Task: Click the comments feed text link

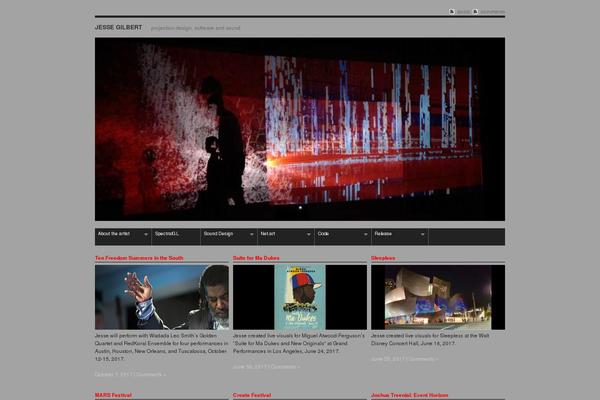Action: [x=492, y=12]
